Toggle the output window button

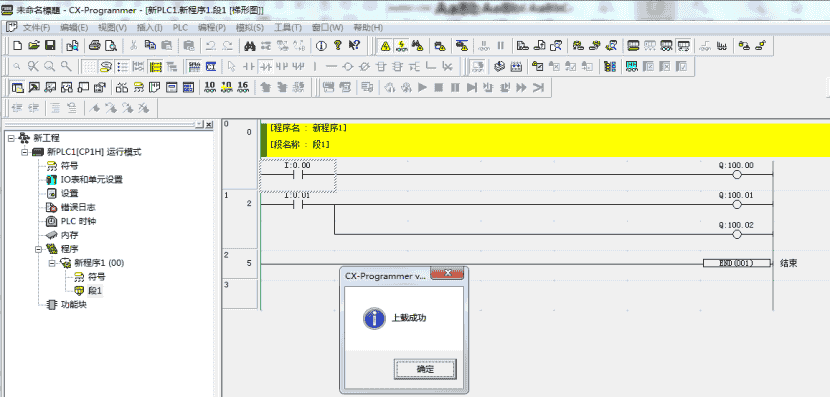pos(34,87)
